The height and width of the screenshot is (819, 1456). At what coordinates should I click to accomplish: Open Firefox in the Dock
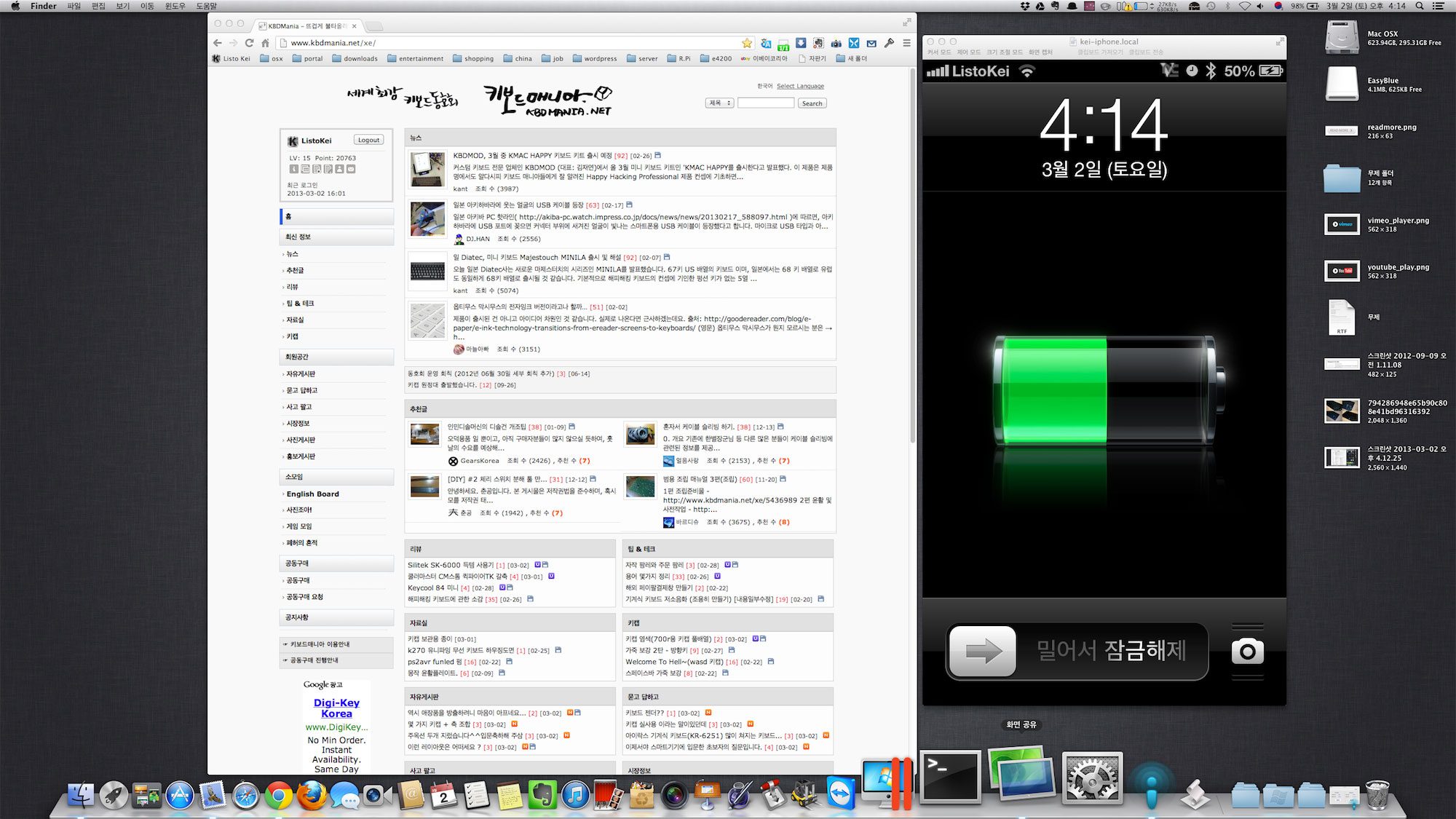tap(312, 795)
